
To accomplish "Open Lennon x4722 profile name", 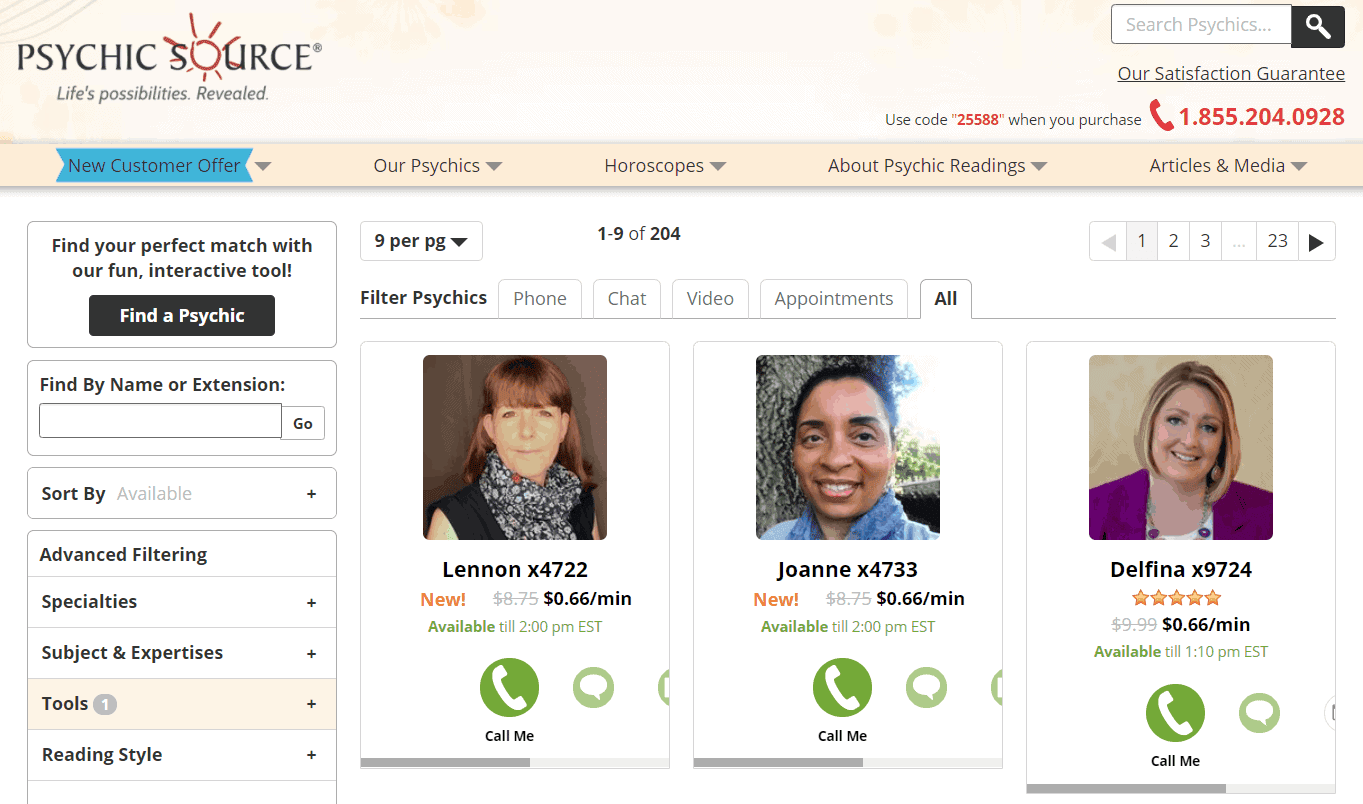I will click(x=515, y=570).
